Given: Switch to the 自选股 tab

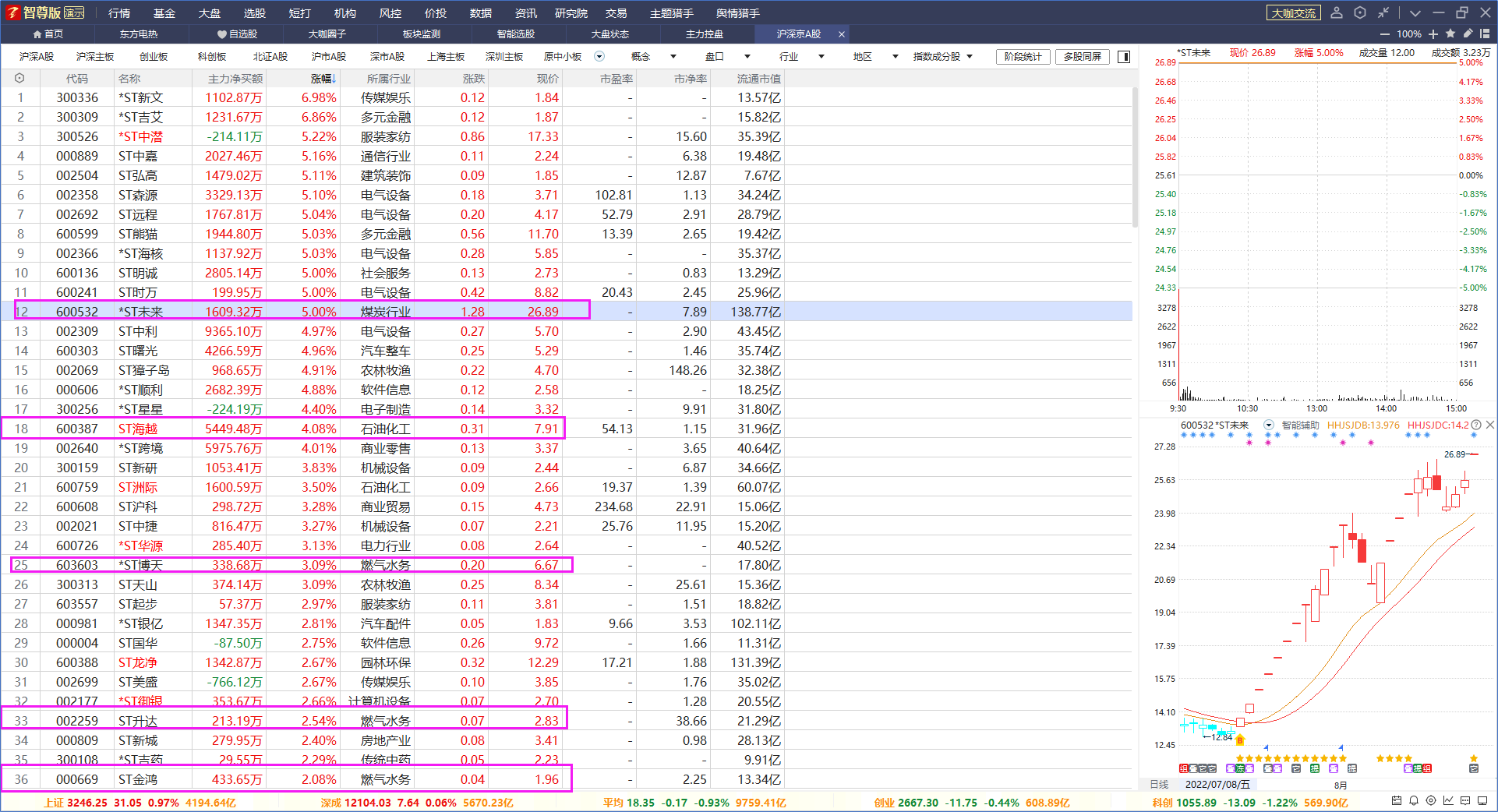Looking at the screenshot, I should coord(238,34).
